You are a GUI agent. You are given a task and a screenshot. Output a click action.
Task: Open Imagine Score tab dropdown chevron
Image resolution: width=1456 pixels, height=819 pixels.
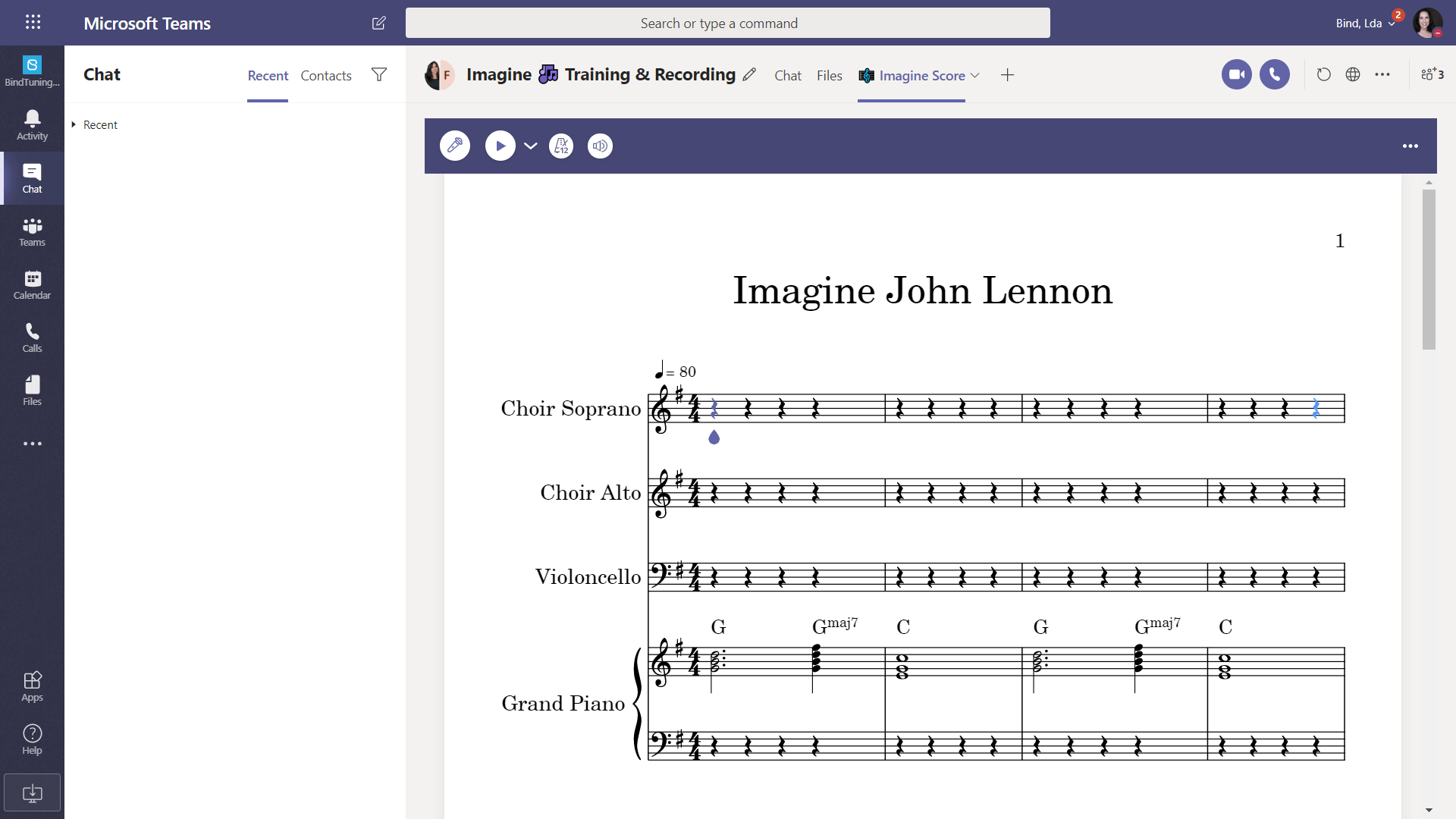tap(975, 75)
